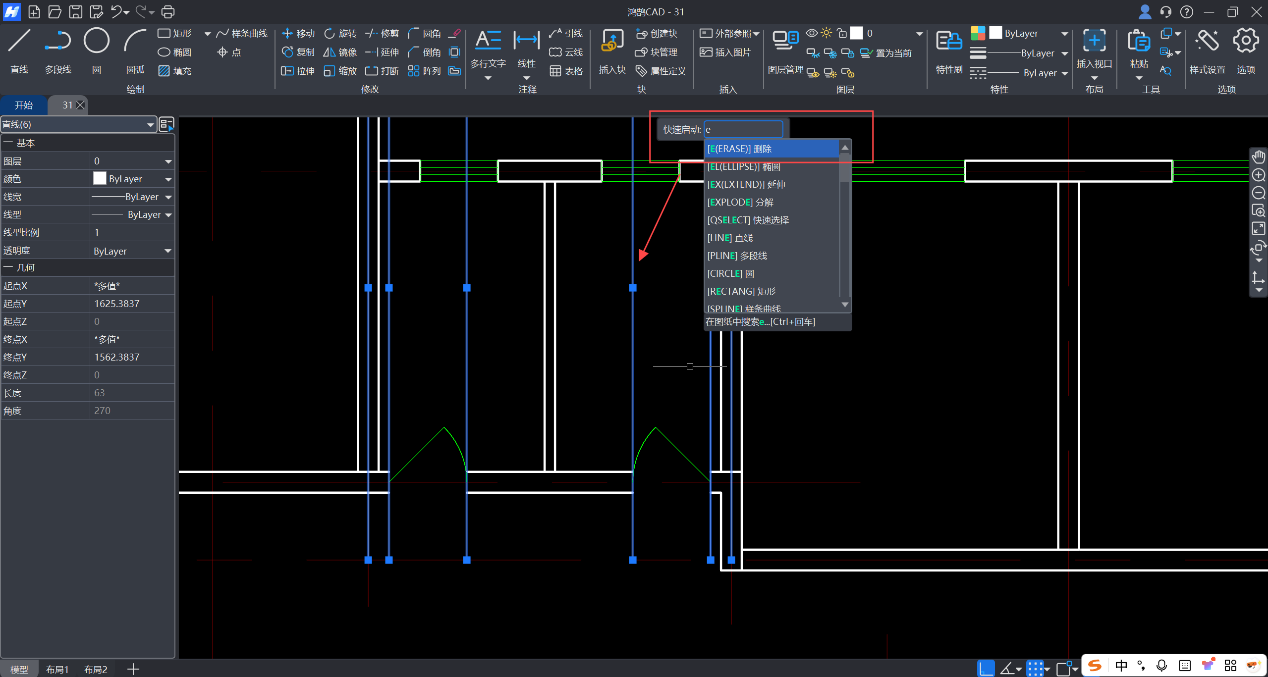Viewport: 1268px width, 677px height.
Task: Switch to the 开始 tab
Action: 24,105
